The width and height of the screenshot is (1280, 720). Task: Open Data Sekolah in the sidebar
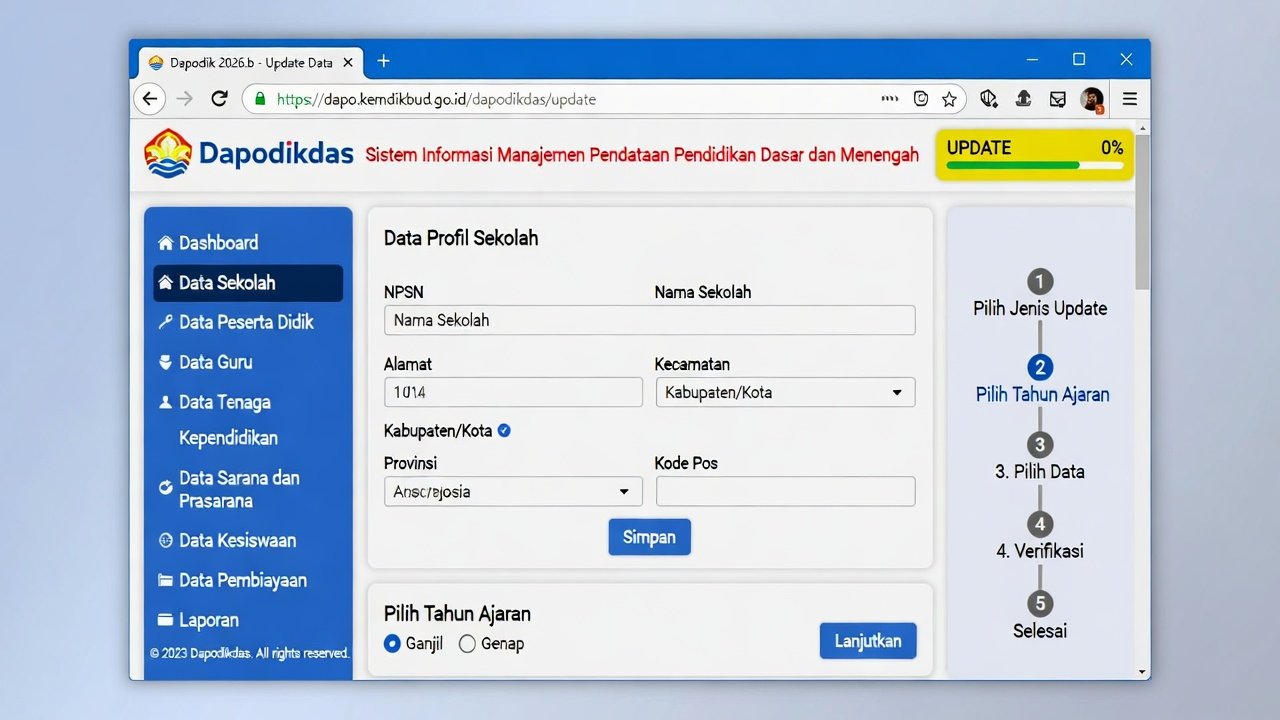pyautogui.click(x=248, y=283)
